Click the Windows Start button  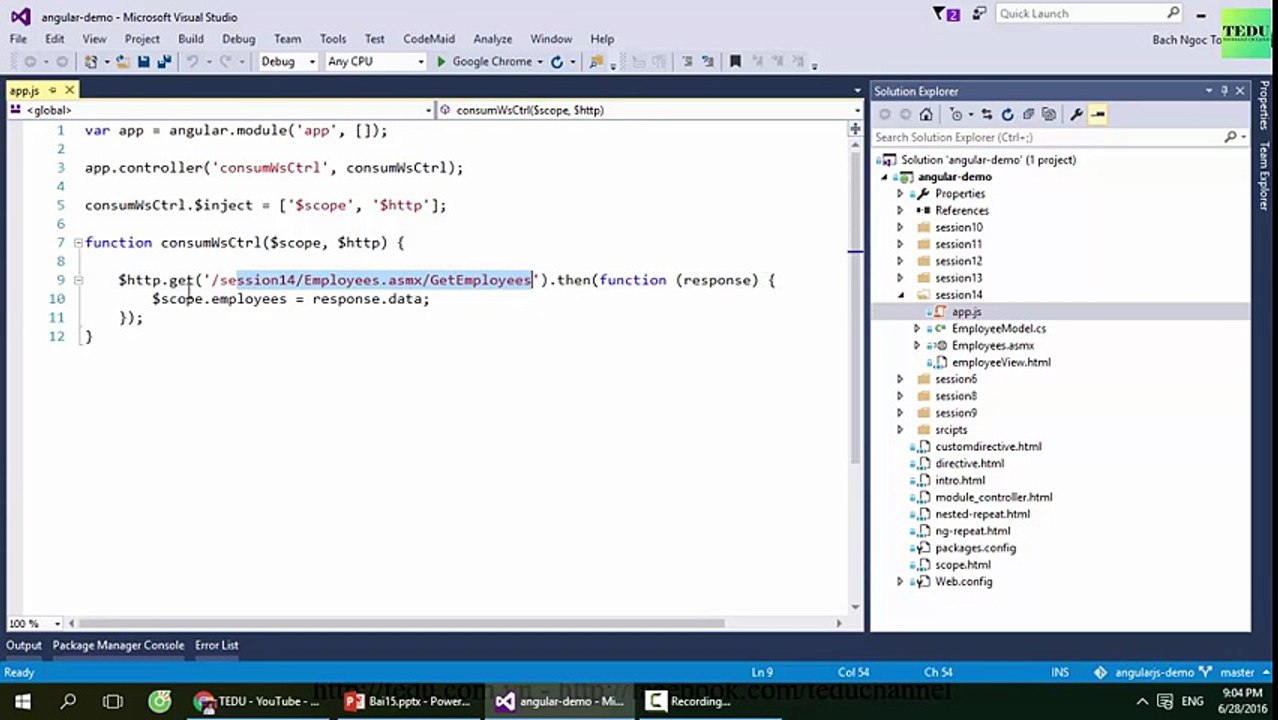pos(22,701)
